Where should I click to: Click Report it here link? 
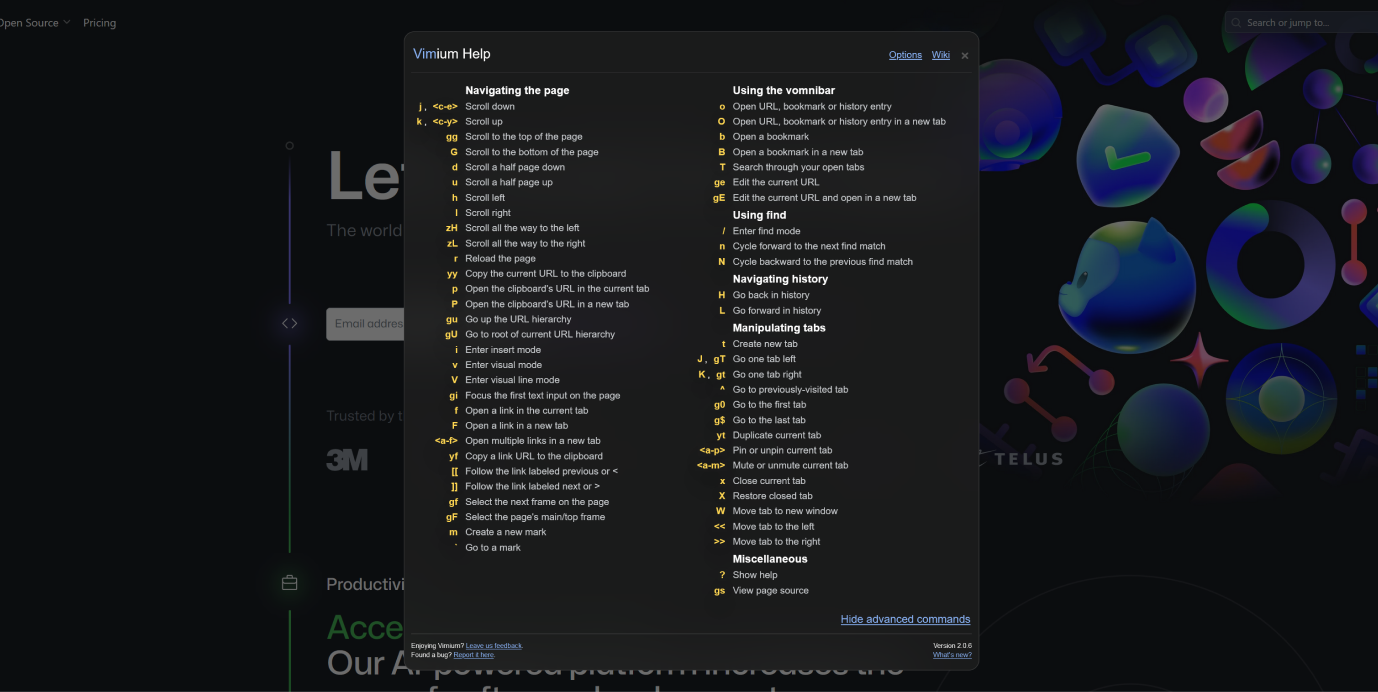click(x=474, y=655)
